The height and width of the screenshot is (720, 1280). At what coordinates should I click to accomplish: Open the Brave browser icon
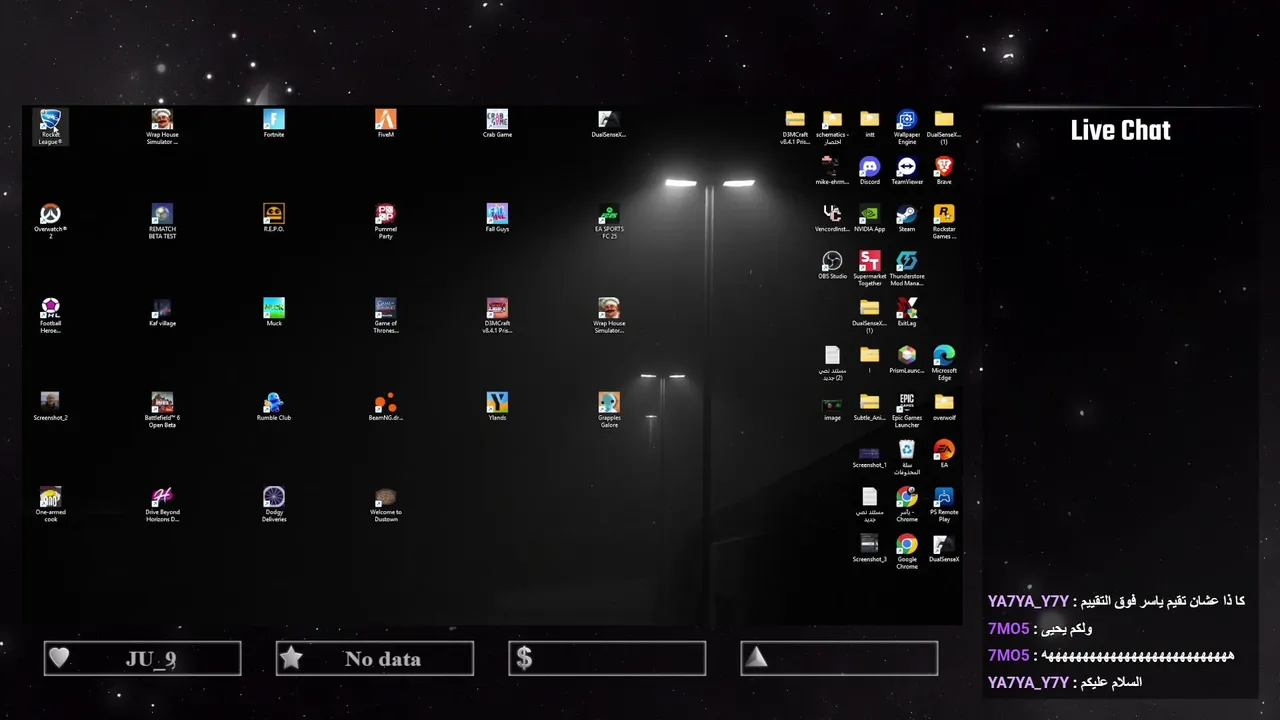[x=943, y=171]
